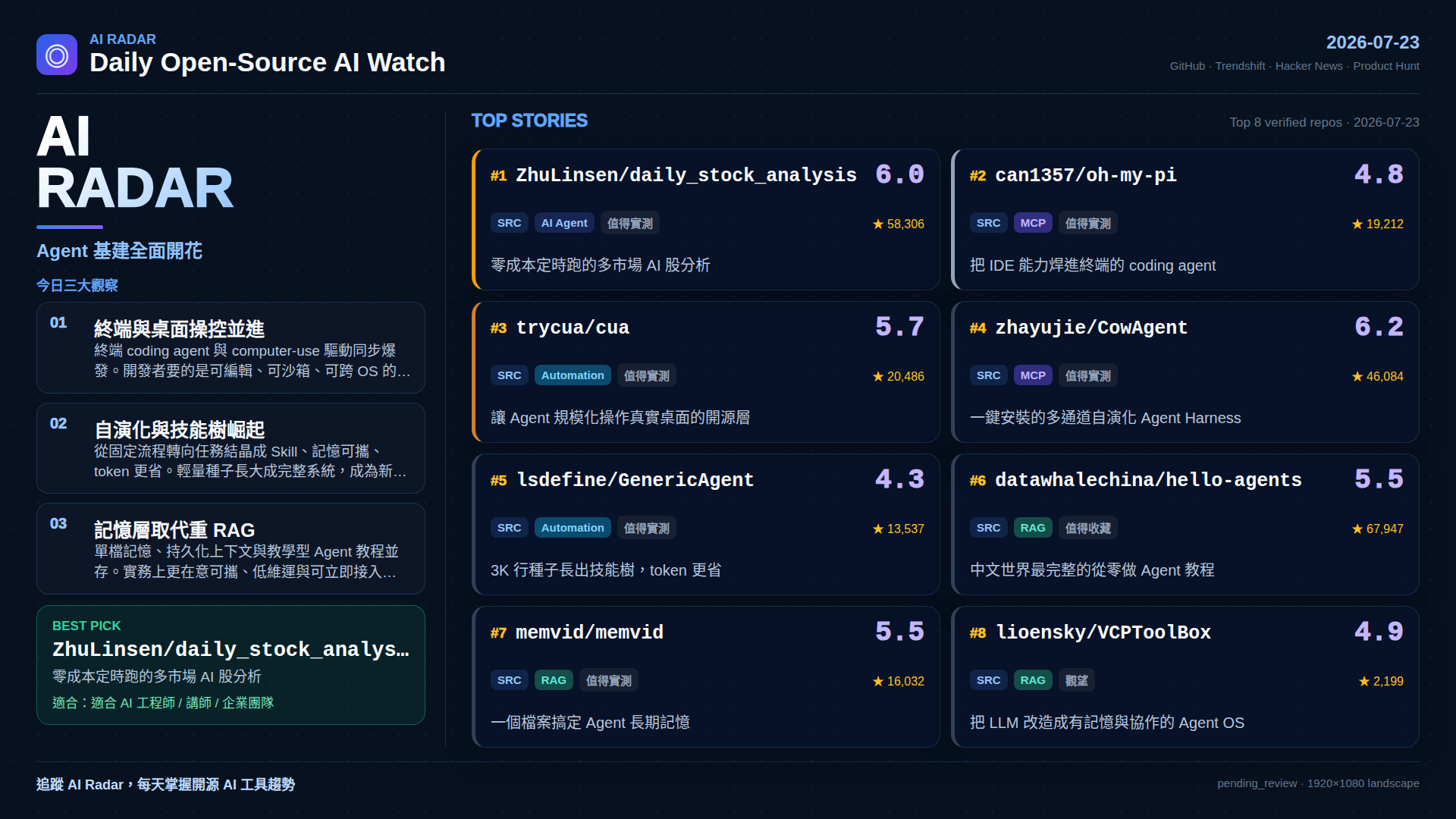Click description 一個檔案搞定 Agent 長期記憶
This screenshot has width=1456, height=819.
click(x=590, y=723)
